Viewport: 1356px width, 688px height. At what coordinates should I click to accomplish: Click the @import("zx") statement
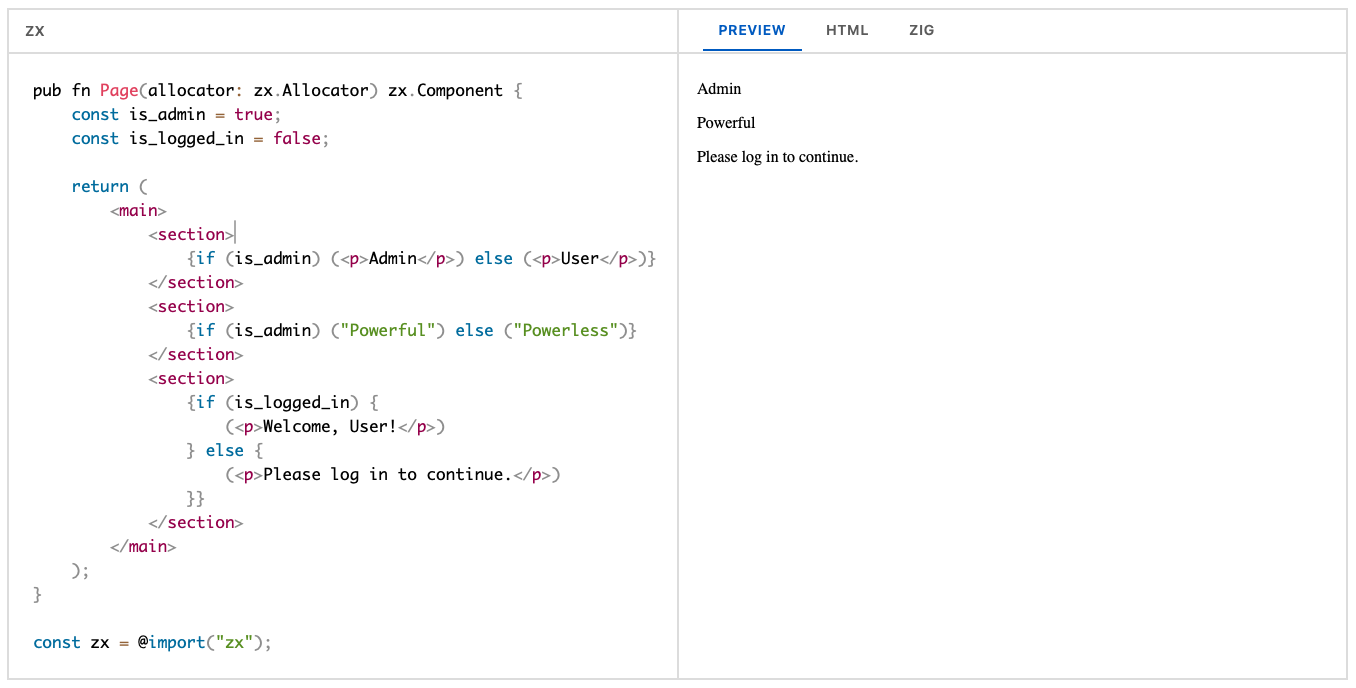[204, 643]
